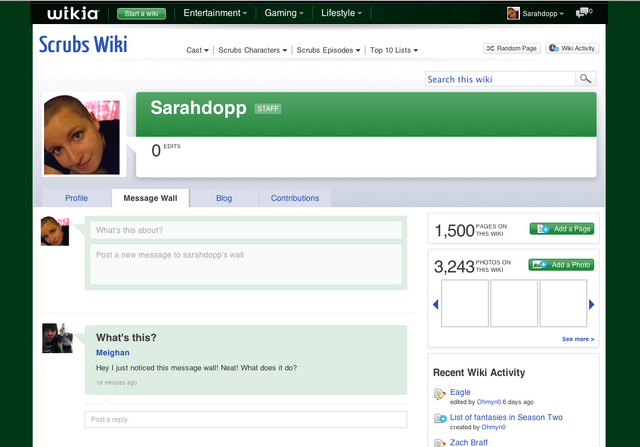The height and width of the screenshot is (447, 640).
Task: Open the Zach Braff article link
Action: click(x=469, y=443)
